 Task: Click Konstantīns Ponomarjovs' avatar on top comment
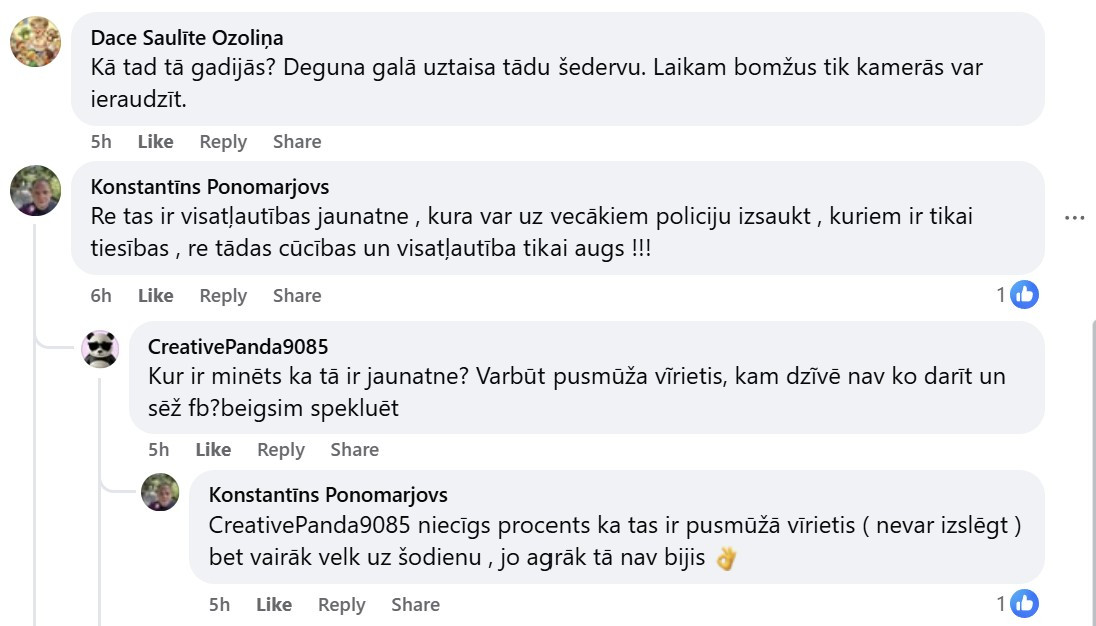[36, 190]
